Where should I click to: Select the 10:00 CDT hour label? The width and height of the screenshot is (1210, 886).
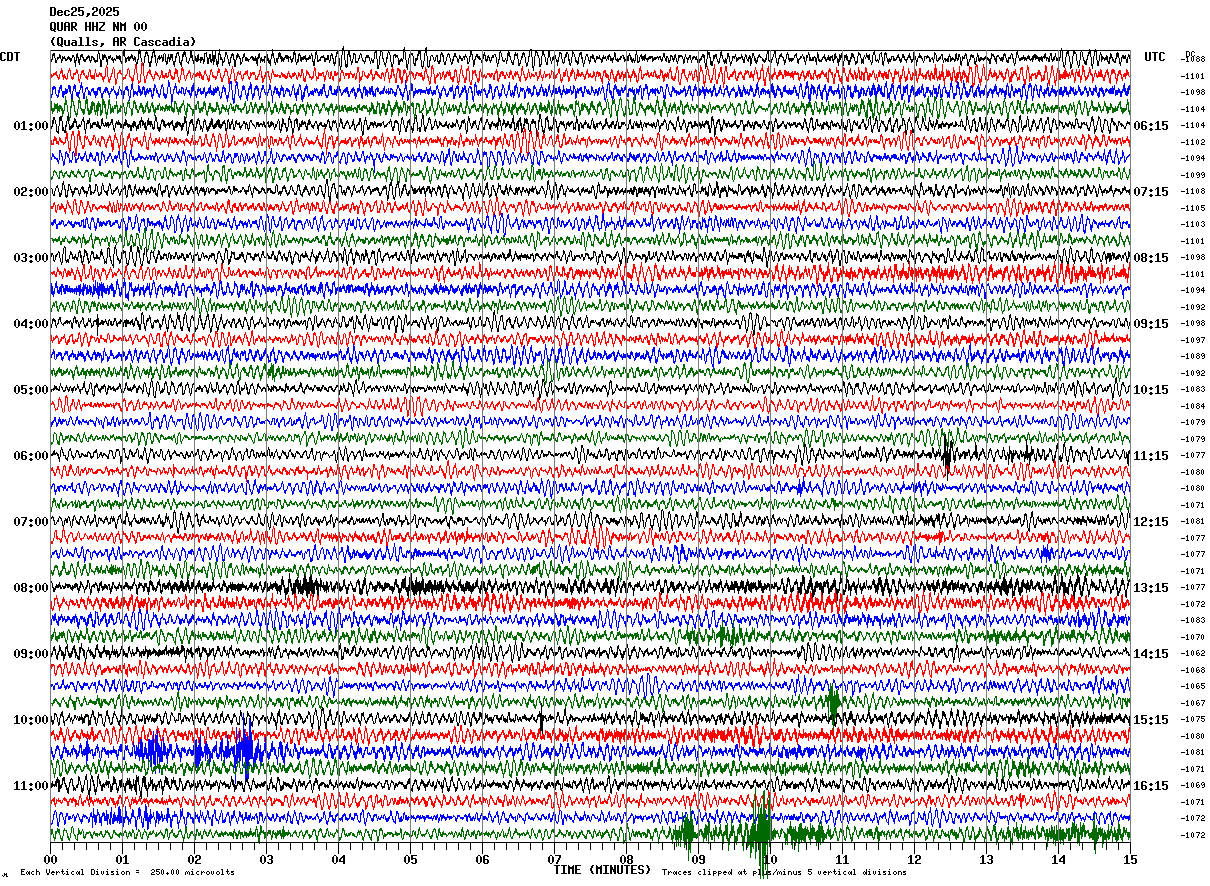click(31, 720)
